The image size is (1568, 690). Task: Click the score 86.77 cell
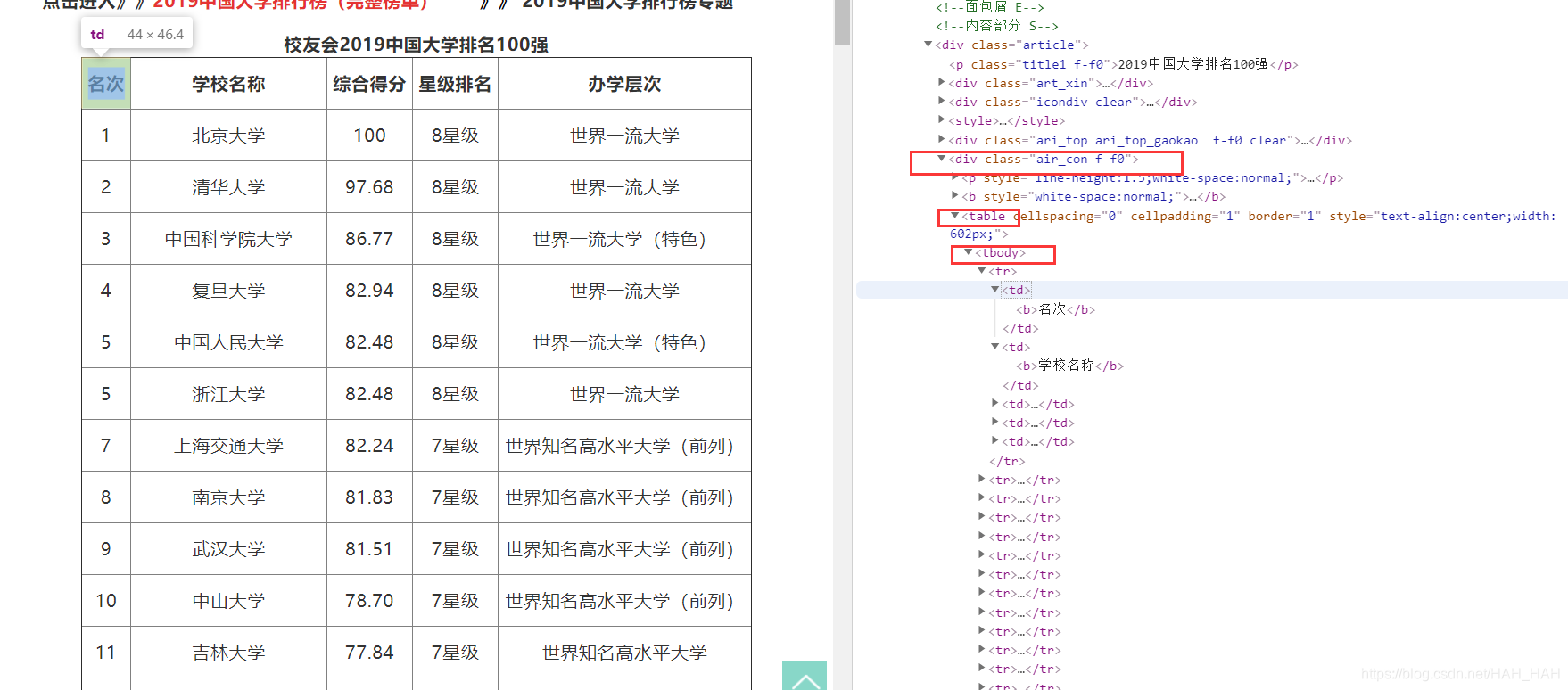pyautogui.click(x=369, y=239)
